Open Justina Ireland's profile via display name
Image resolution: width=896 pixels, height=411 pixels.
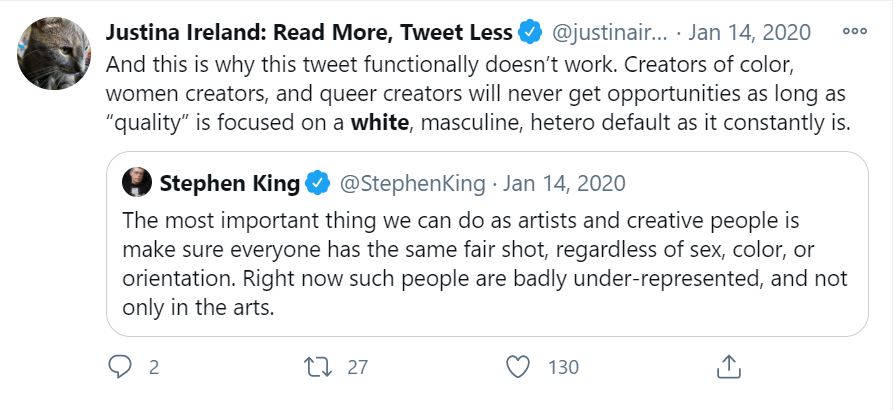pyautogui.click(x=309, y=32)
